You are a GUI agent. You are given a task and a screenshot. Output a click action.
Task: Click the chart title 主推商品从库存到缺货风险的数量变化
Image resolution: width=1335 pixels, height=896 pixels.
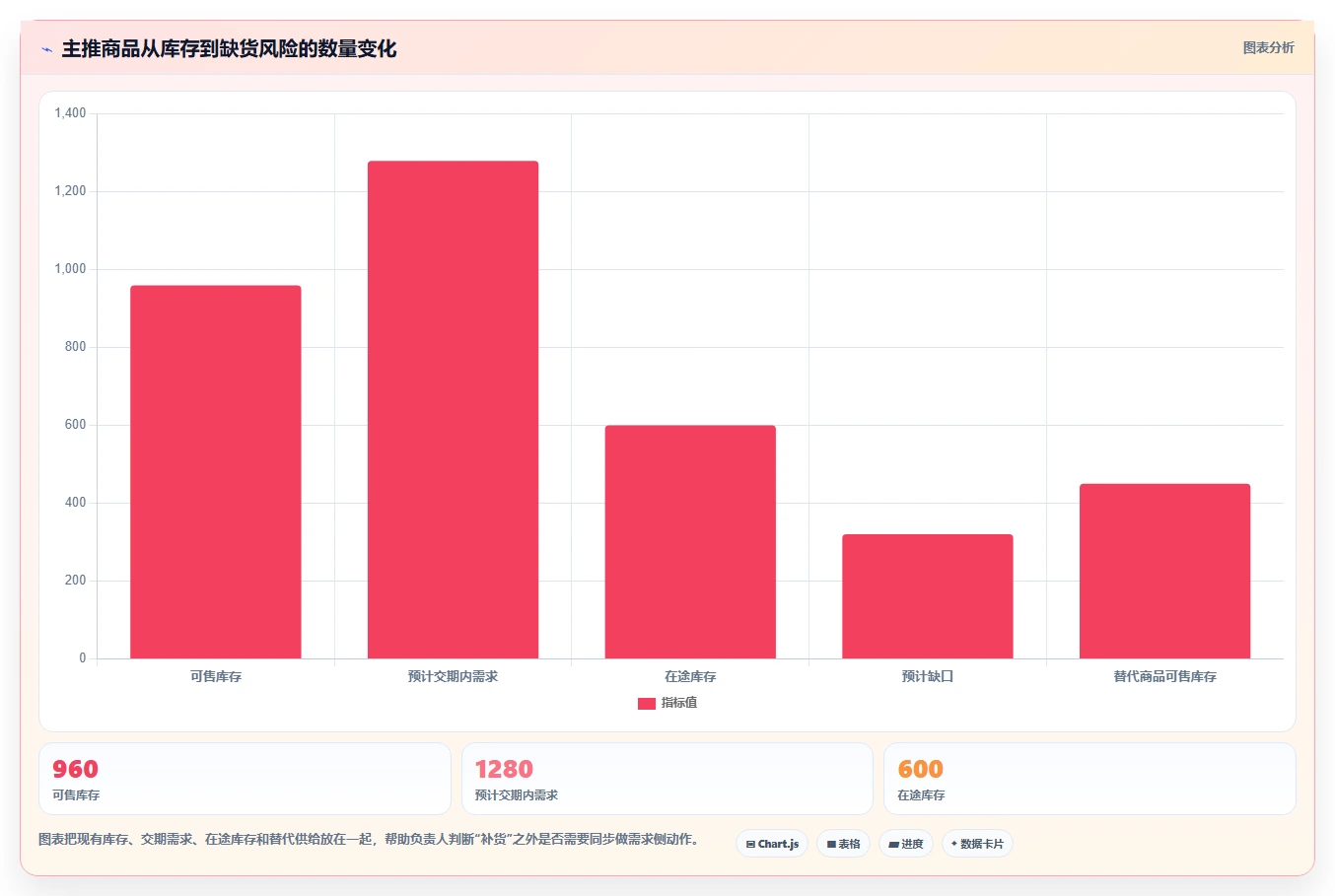coord(229,49)
